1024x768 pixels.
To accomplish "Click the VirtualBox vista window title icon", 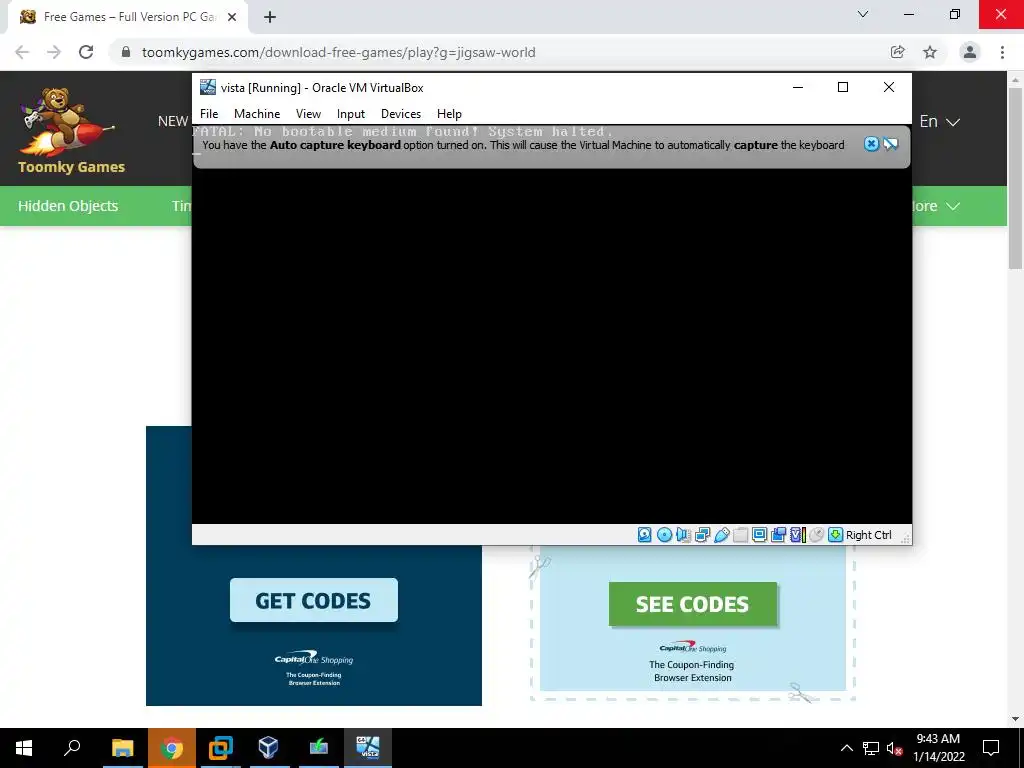I will (208, 88).
